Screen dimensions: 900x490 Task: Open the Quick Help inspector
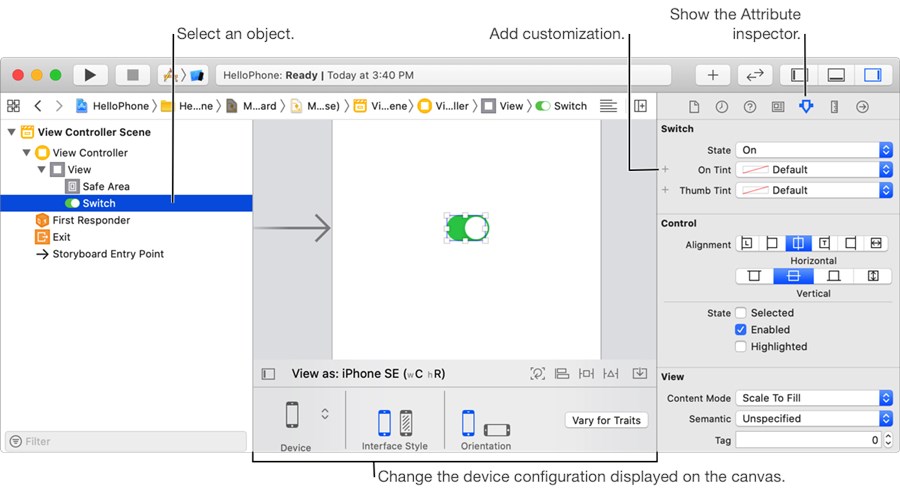click(749, 107)
